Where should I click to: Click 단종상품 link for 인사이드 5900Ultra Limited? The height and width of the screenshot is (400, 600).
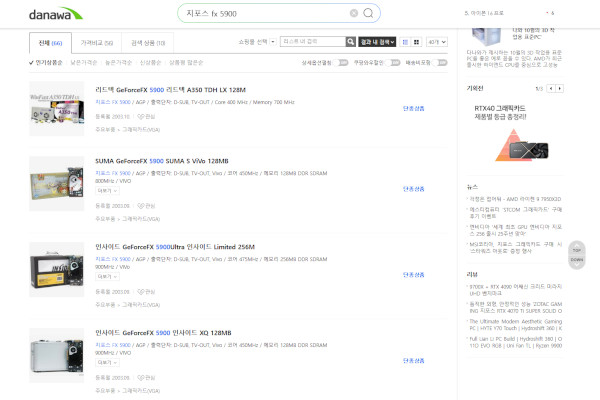414,275
